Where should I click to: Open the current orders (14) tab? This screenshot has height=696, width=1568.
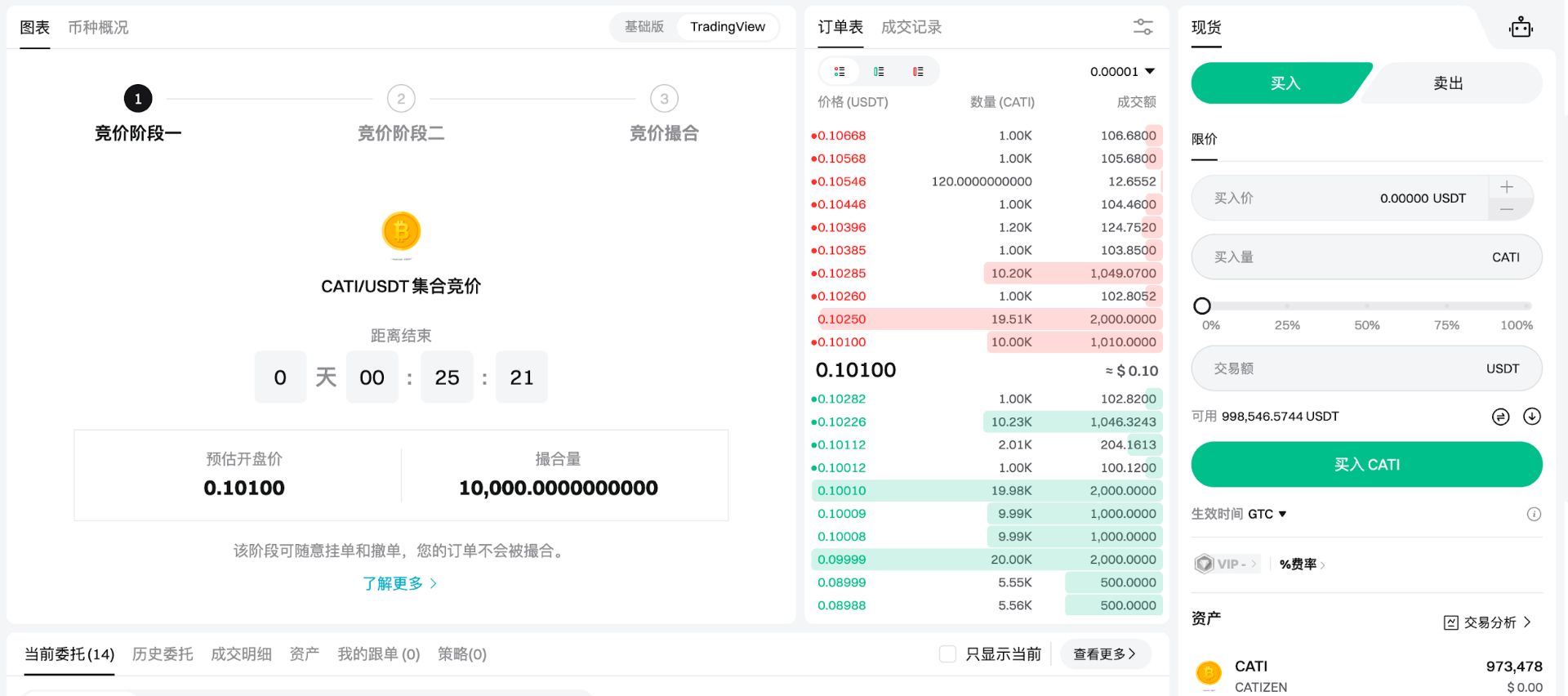[x=69, y=654]
